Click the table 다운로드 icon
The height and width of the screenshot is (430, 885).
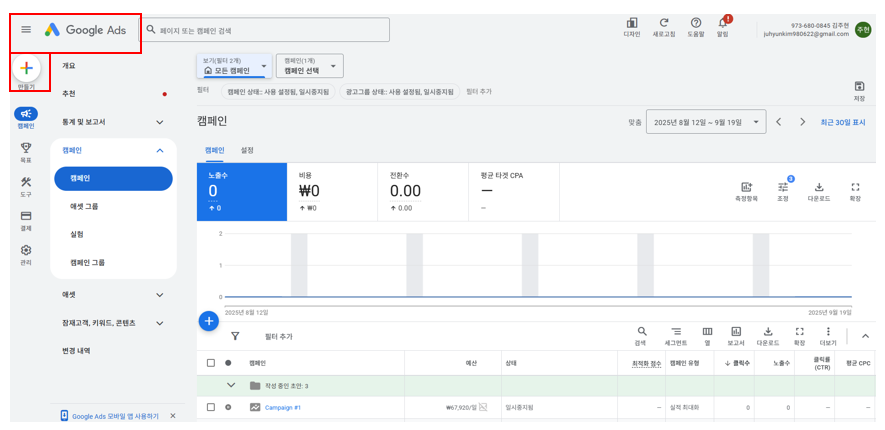[768, 331]
